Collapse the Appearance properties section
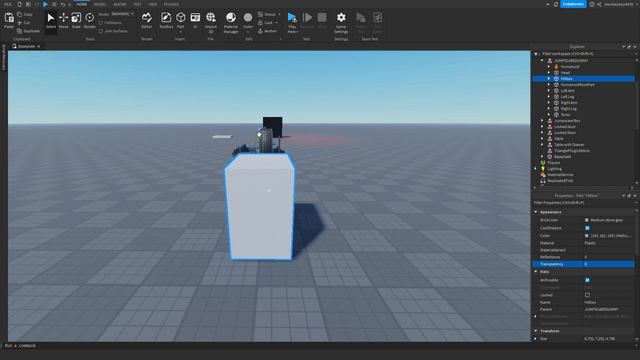 (536, 212)
